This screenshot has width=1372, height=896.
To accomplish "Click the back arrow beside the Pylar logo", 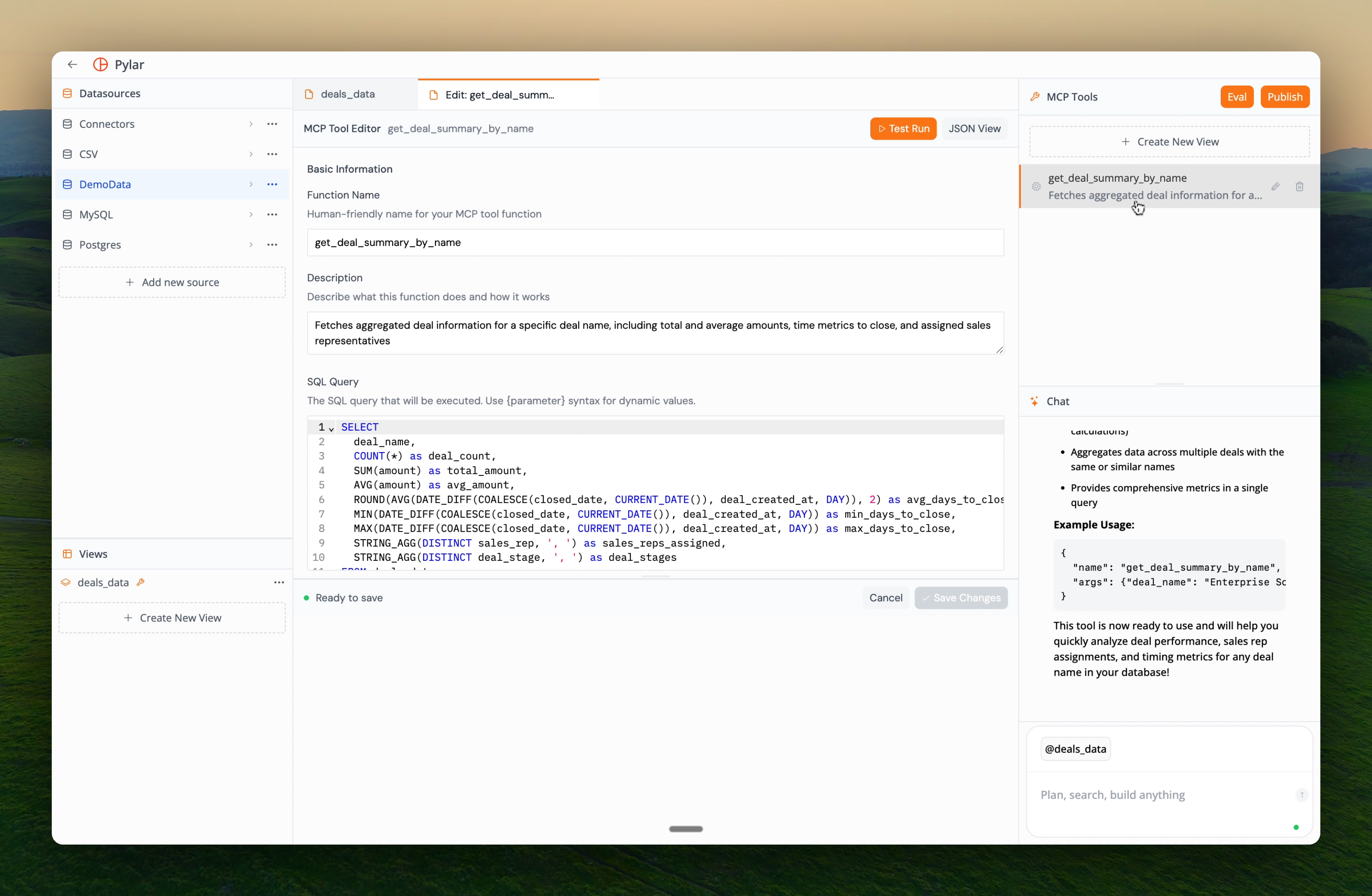I will [x=71, y=64].
